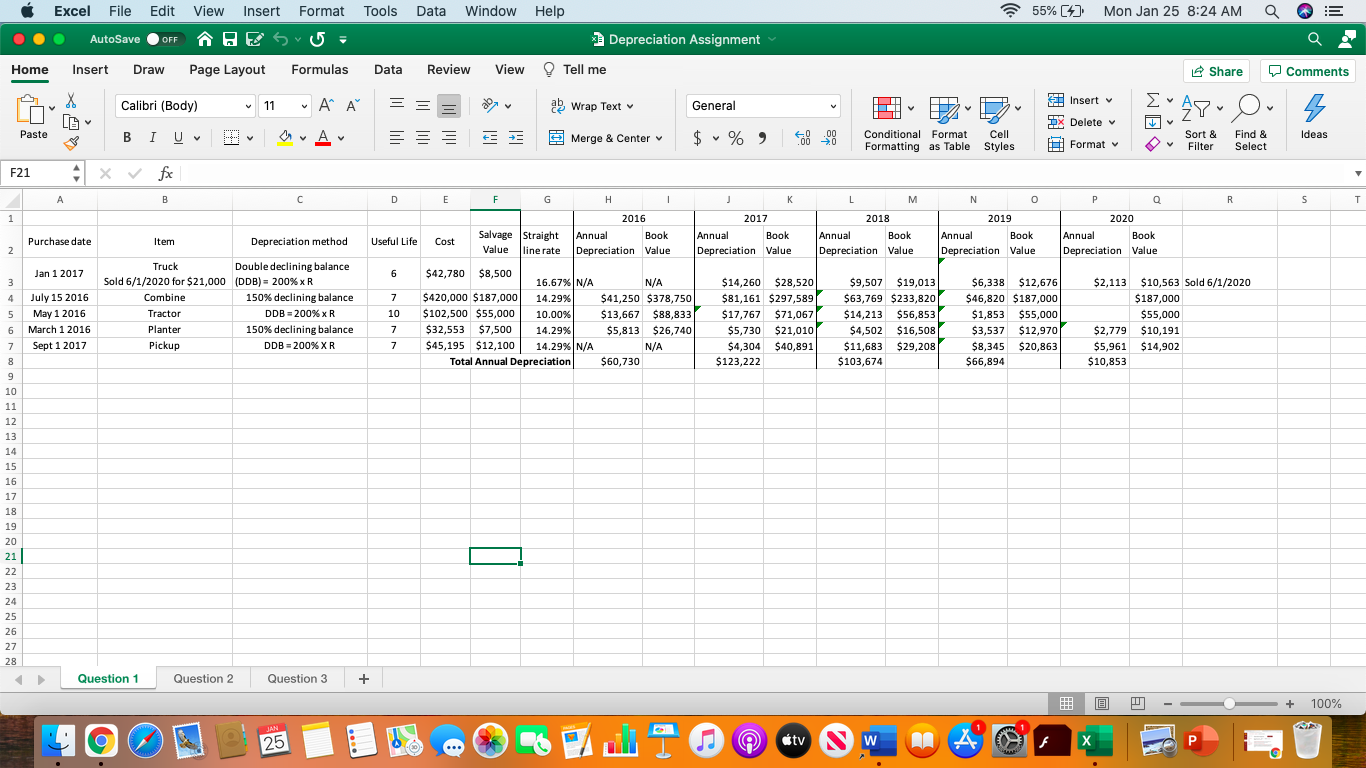The width and height of the screenshot is (1366, 768).
Task: Open the Insert Function fx icon
Action: tap(166, 173)
